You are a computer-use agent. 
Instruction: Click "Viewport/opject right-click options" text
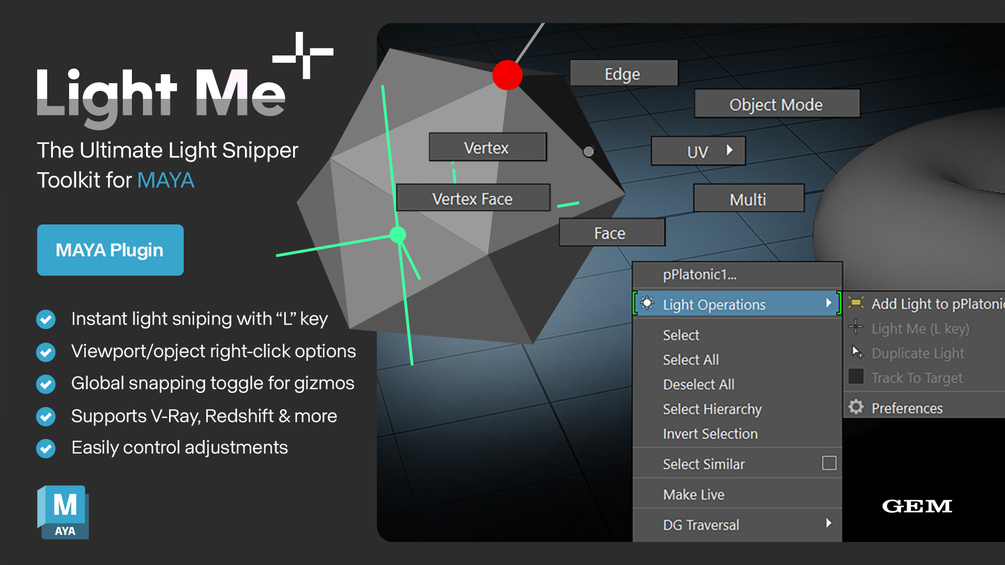point(213,351)
